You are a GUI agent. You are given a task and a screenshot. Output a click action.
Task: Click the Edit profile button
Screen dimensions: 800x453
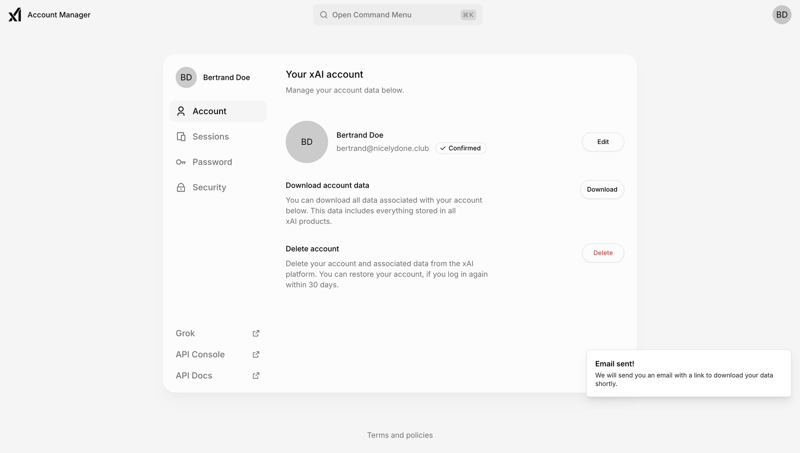click(x=603, y=142)
